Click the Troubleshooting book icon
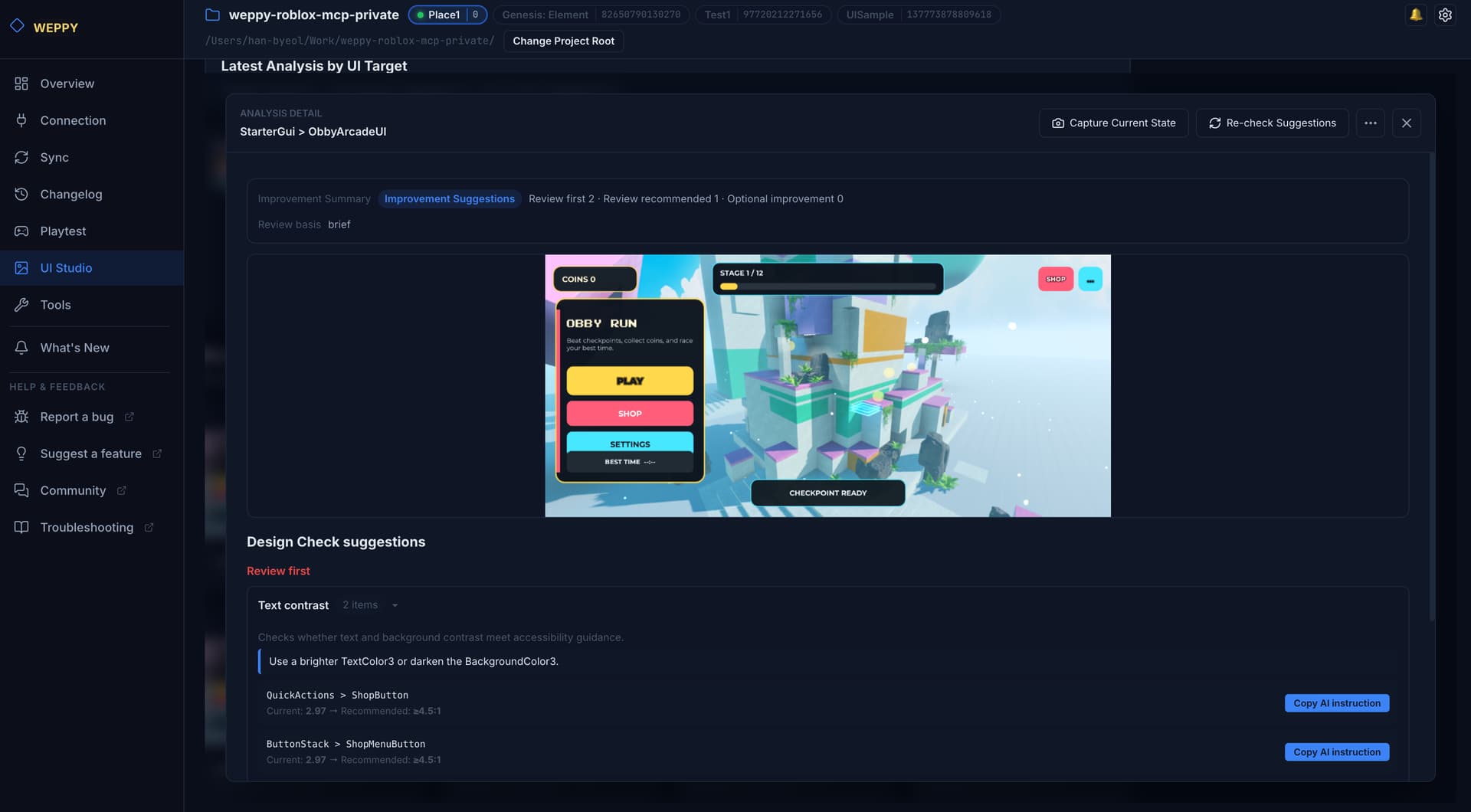Screen dimensions: 1471x812 point(21,526)
